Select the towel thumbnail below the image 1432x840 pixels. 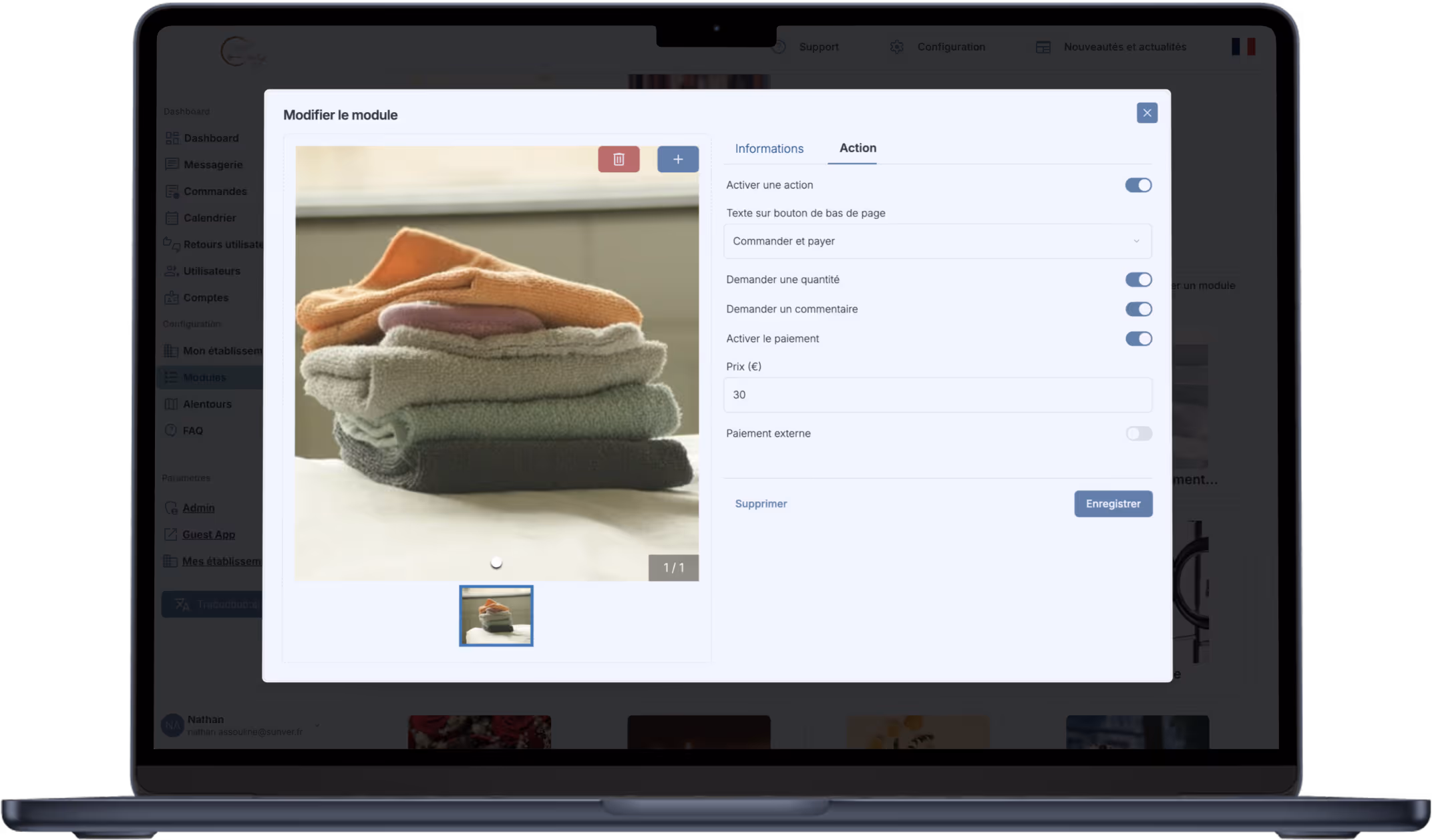pos(496,616)
